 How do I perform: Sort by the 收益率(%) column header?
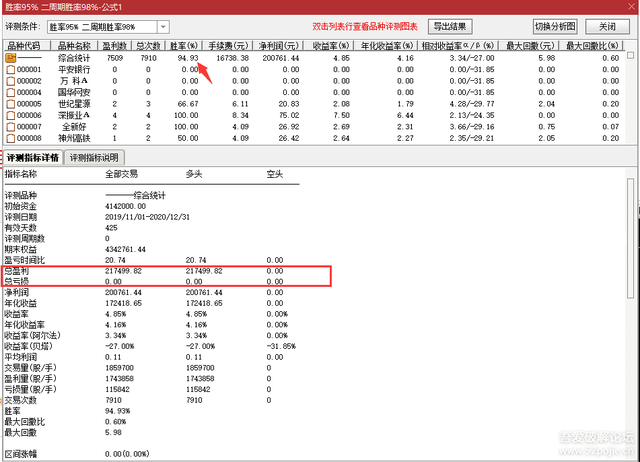pyautogui.click(x=330, y=46)
